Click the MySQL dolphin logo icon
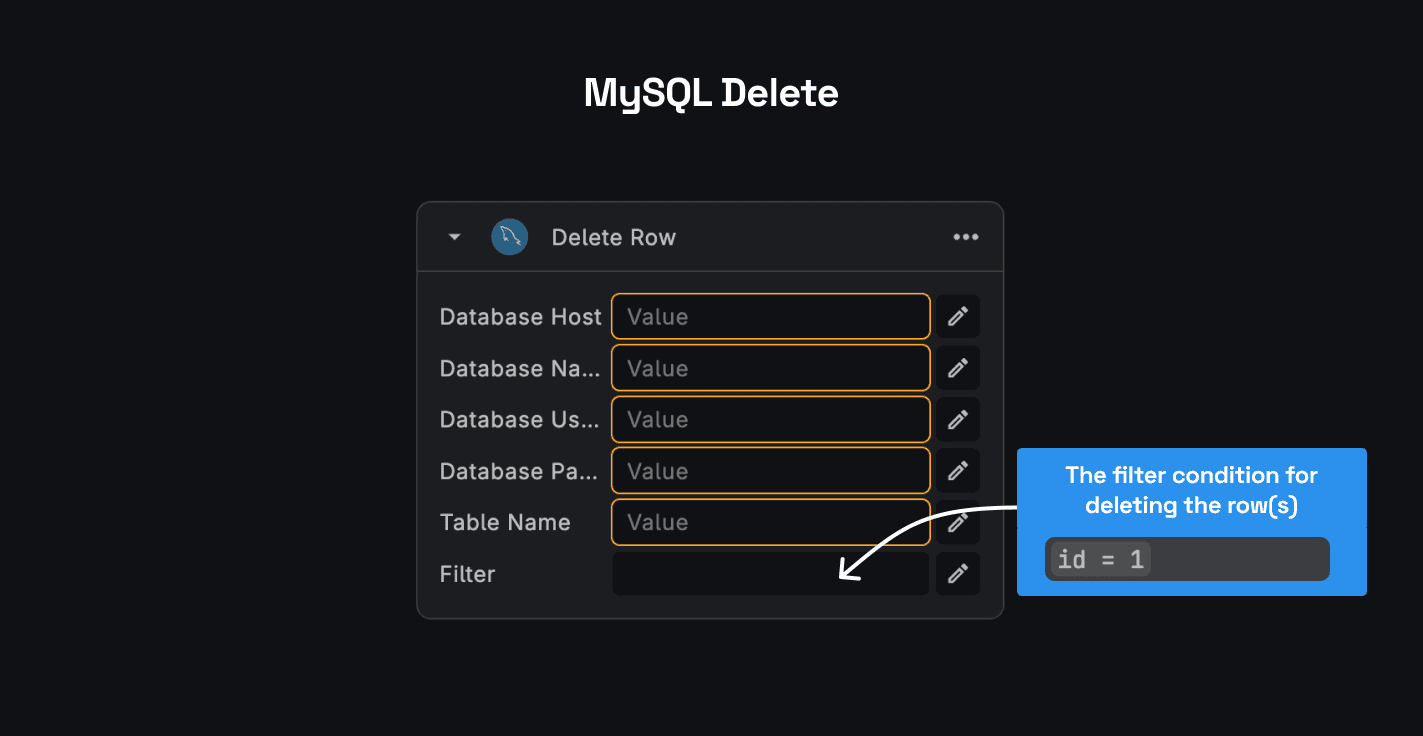The width and height of the screenshot is (1423, 736). pyautogui.click(x=509, y=237)
